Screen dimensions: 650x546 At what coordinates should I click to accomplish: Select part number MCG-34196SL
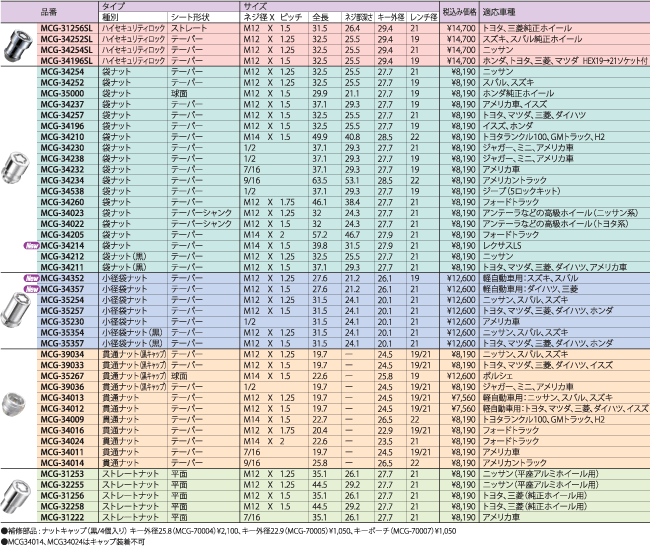click(67, 61)
